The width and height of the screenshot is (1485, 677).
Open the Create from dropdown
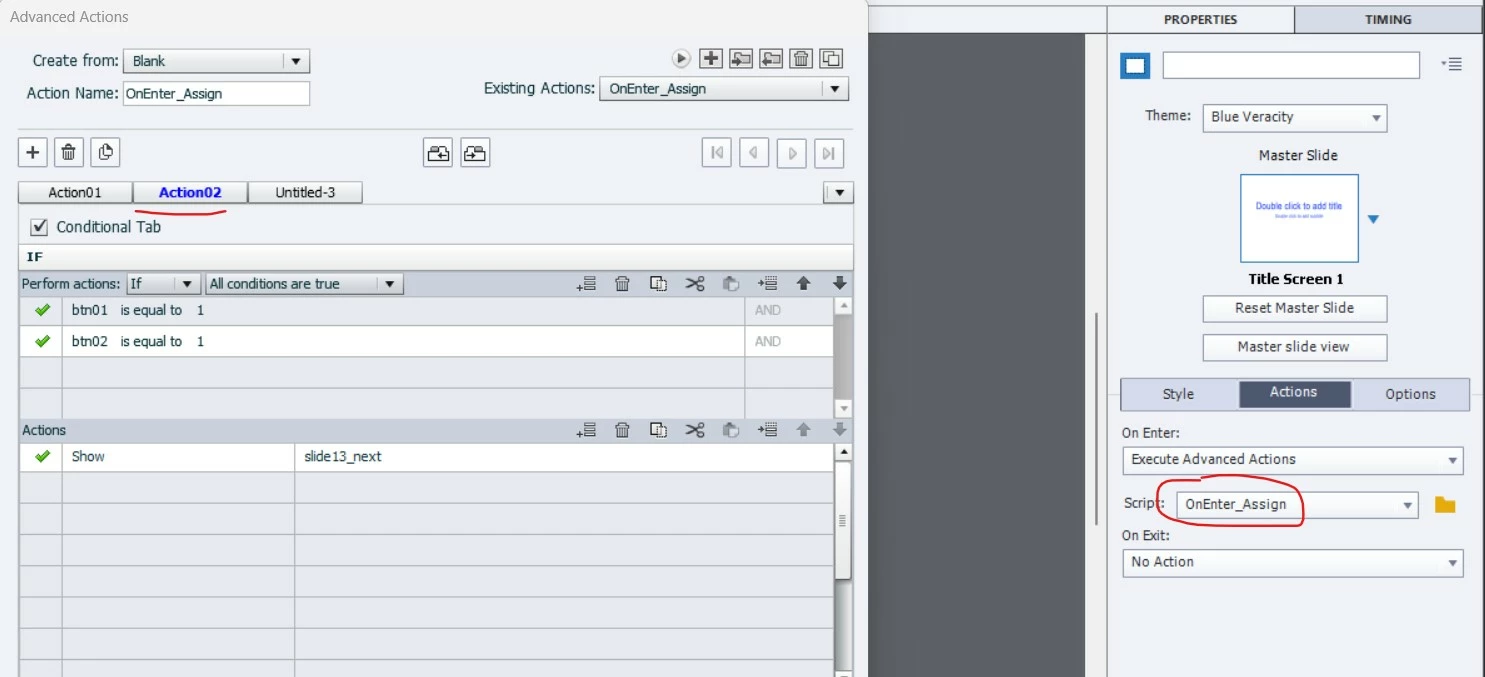click(216, 61)
